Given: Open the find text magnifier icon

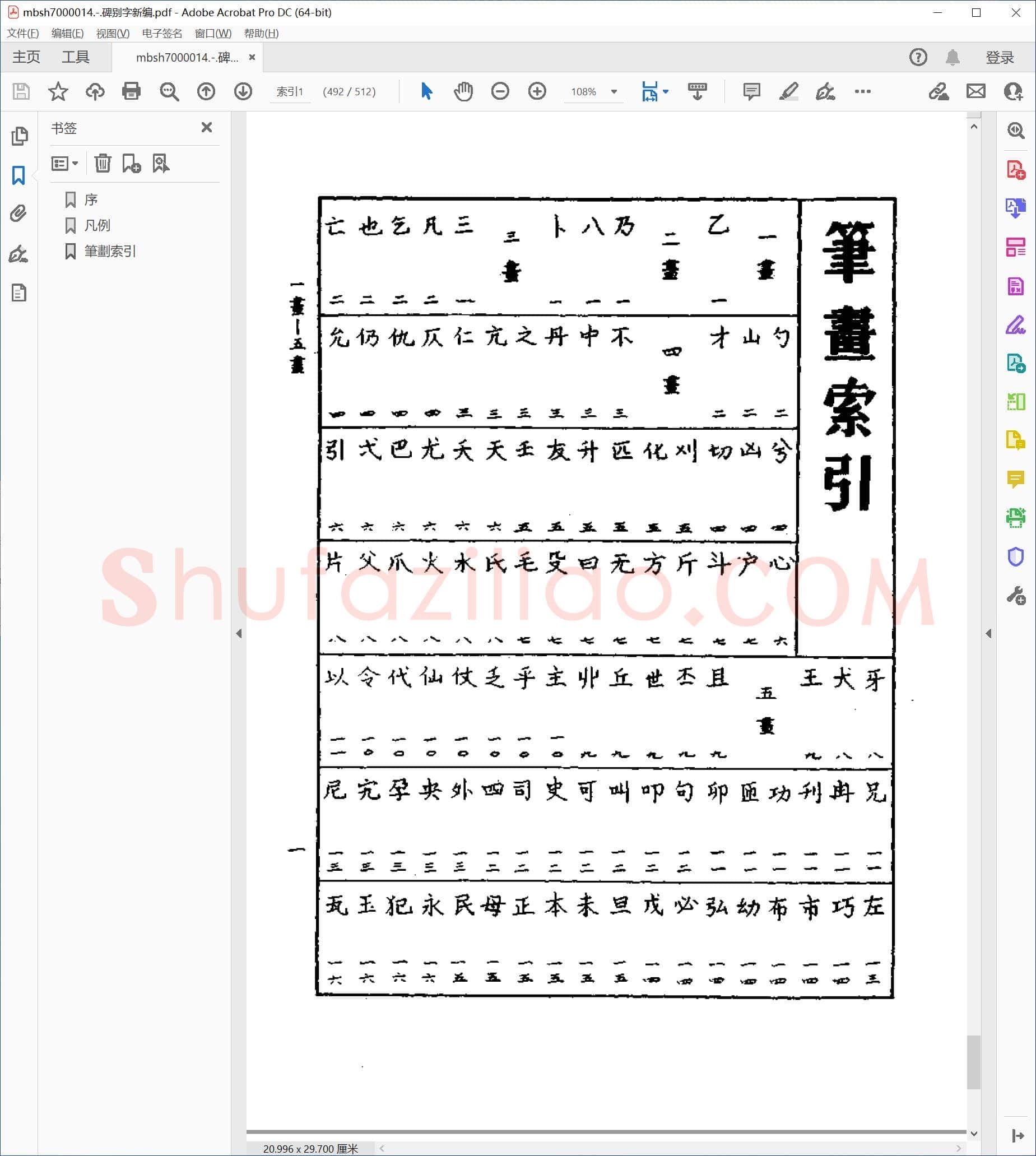Looking at the screenshot, I should click(169, 91).
